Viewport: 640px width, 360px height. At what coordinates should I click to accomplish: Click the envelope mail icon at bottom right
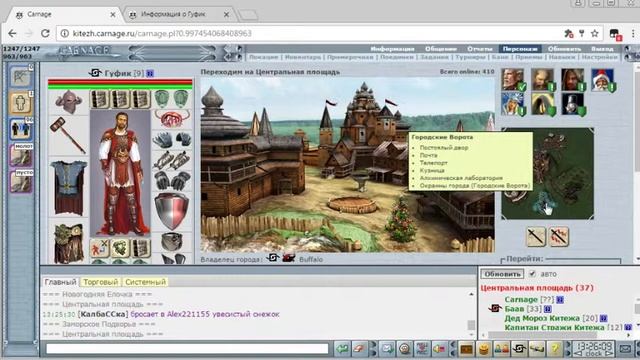click(x=625, y=349)
